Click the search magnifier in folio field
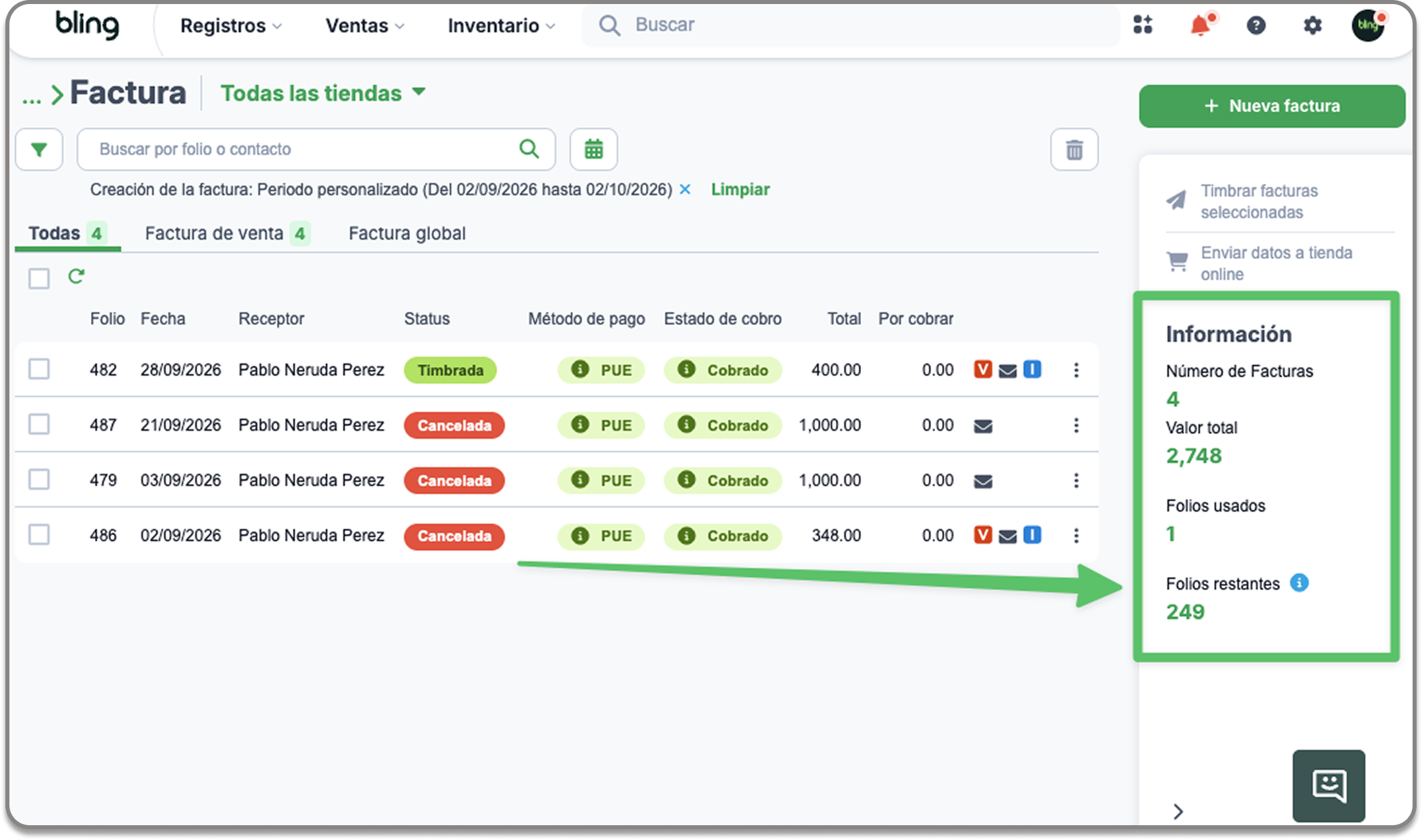 tap(529, 149)
